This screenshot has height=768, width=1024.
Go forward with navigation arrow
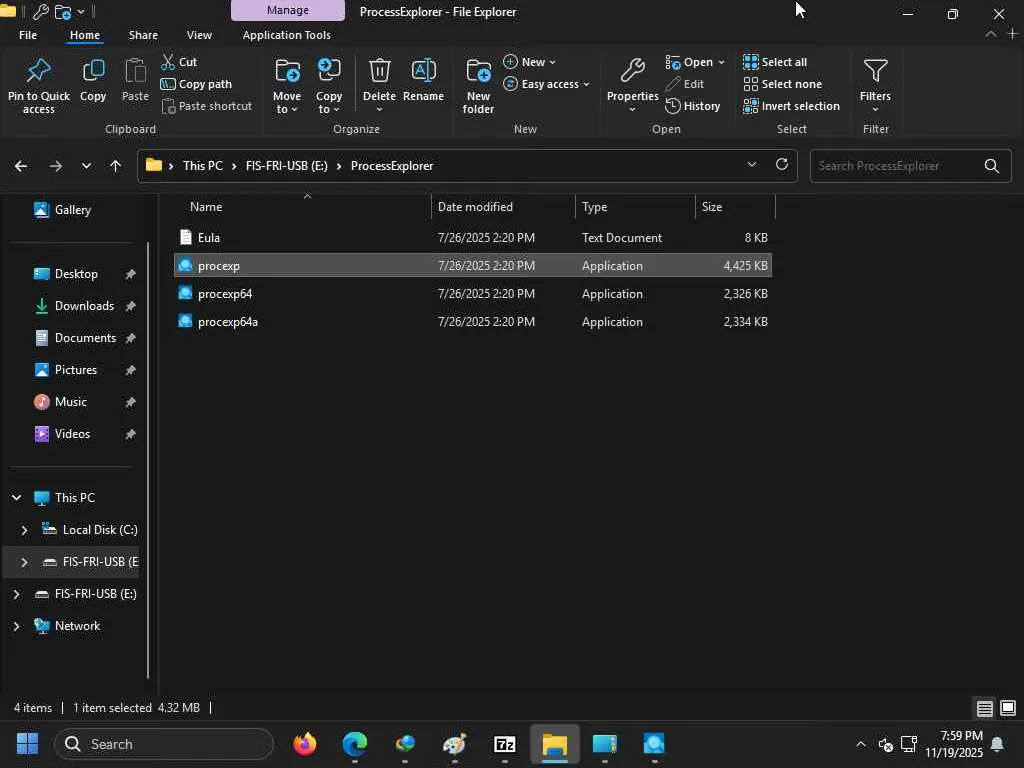(x=56, y=166)
